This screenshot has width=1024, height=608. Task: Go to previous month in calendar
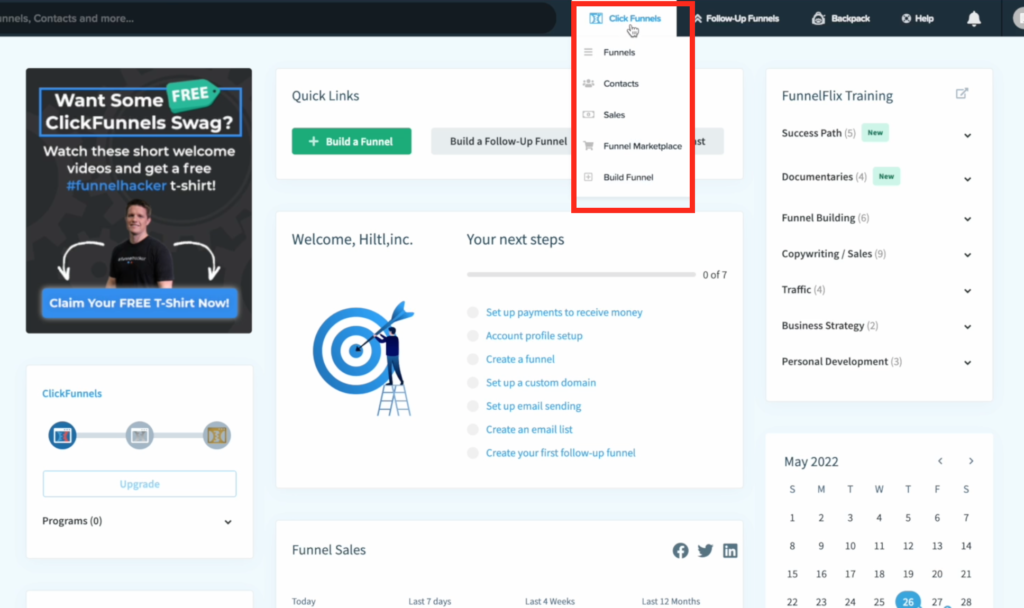(940, 461)
